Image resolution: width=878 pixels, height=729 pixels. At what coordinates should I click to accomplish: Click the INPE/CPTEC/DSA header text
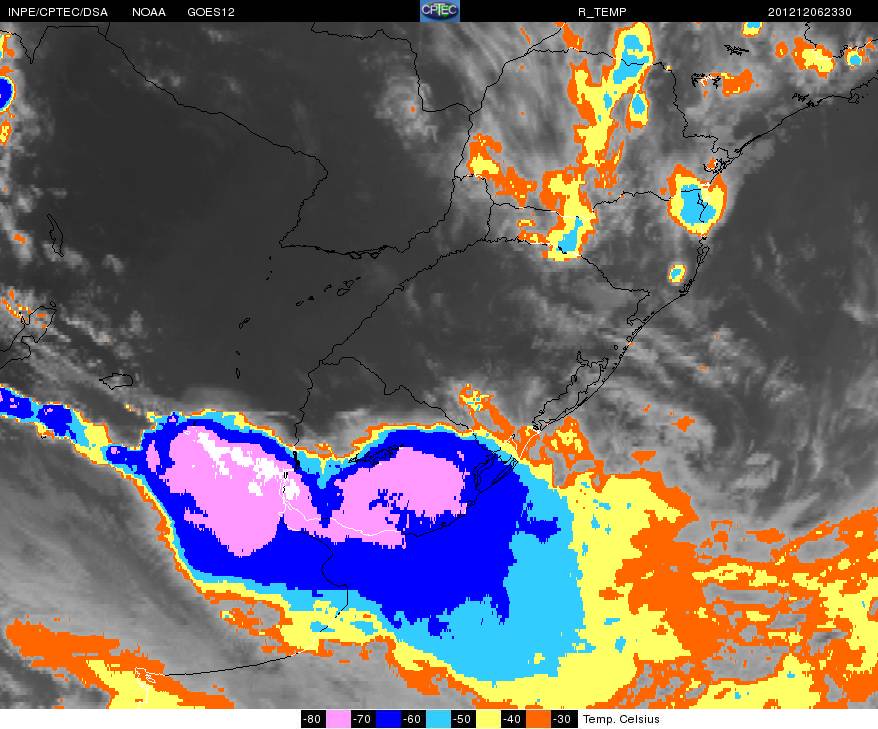tap(58, 12)
